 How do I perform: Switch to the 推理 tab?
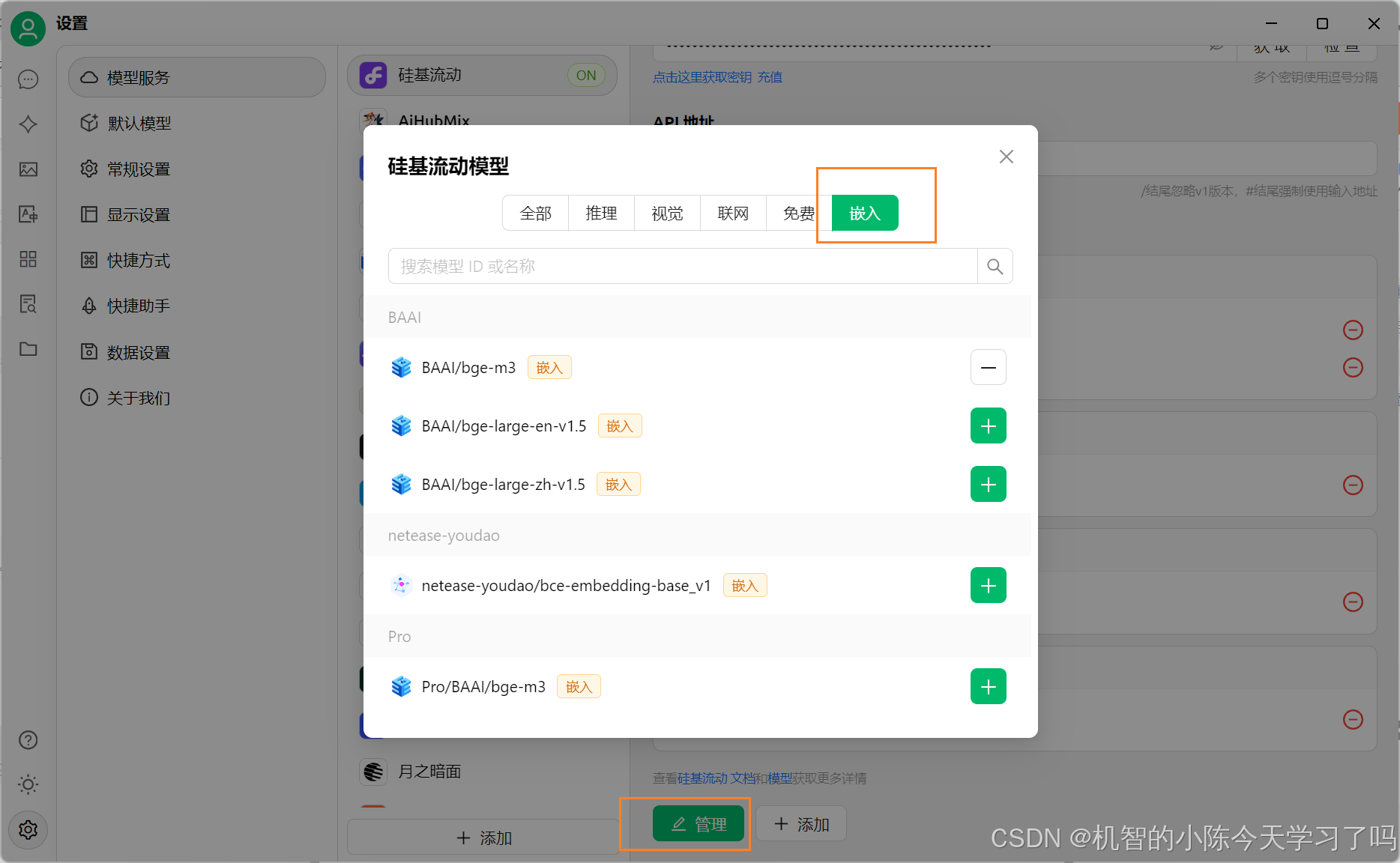pyautogui.click(x=602, y=214)
